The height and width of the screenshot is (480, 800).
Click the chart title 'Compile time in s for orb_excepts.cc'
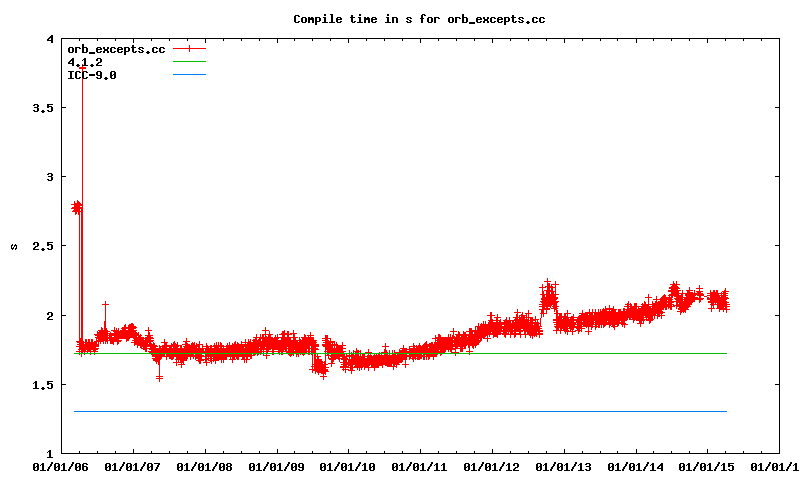(419, 19)
